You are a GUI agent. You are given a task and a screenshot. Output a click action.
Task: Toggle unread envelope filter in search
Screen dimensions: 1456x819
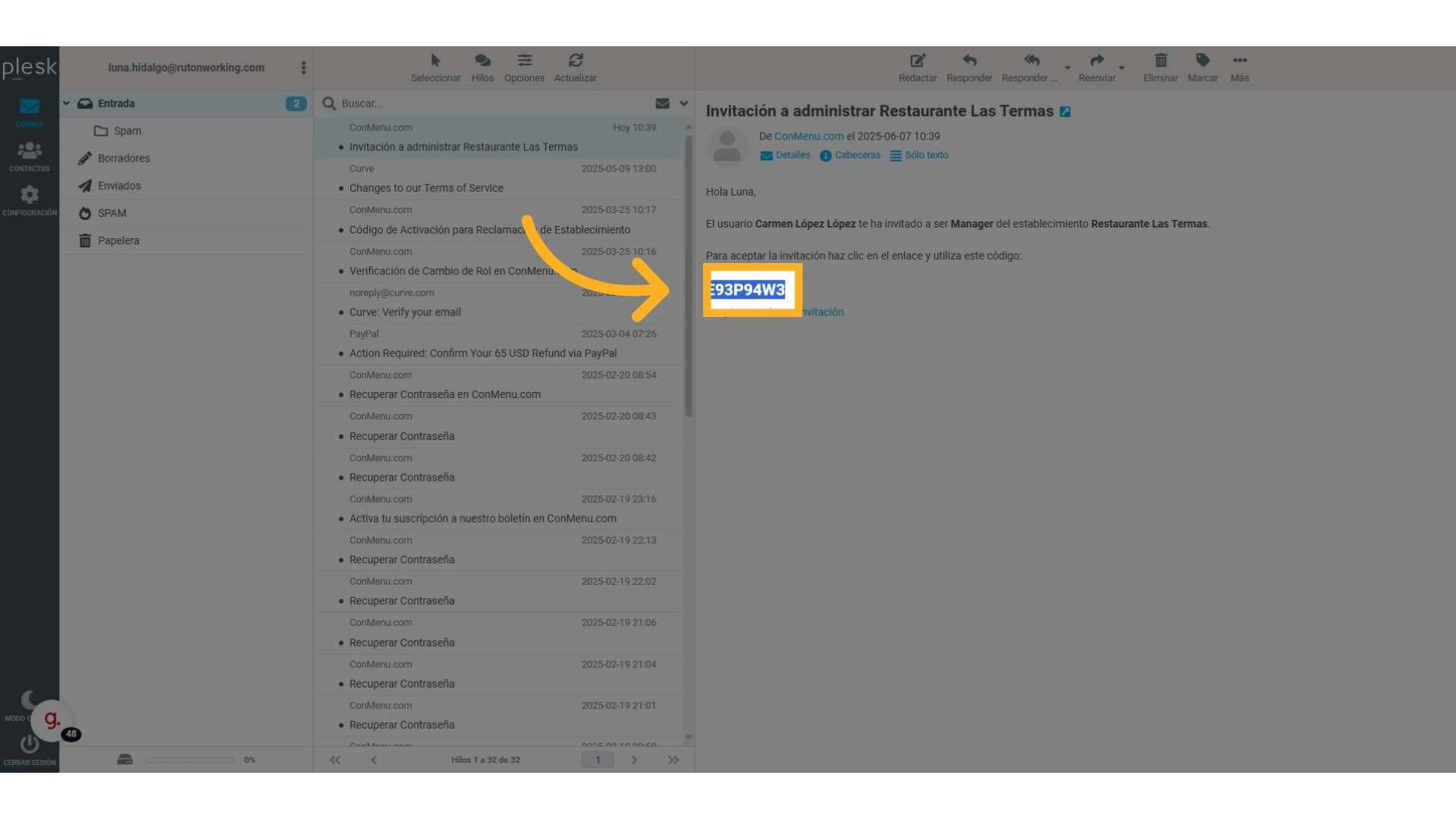[x=662, y=104]
